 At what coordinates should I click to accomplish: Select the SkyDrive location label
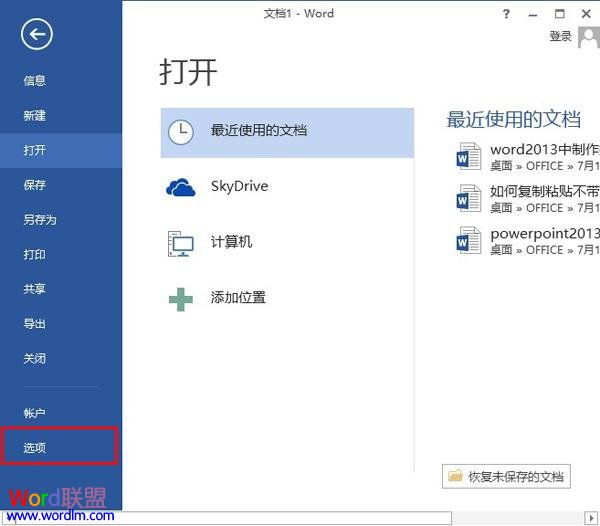pyautogui.click(x=240, y=186)
